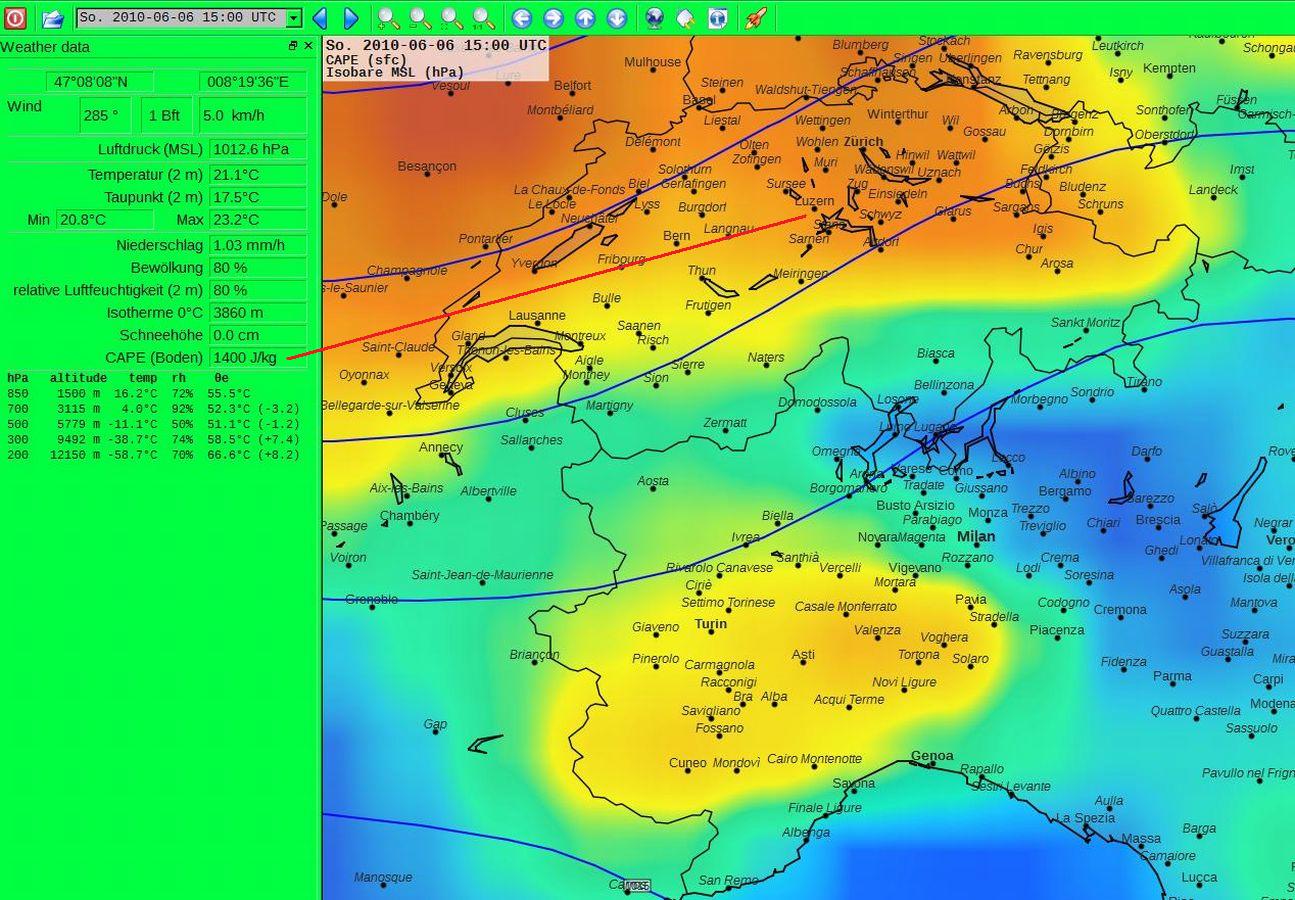1295x900 pixels.
Task: Undock the Weather data panel
Action: tap(293, 46)
